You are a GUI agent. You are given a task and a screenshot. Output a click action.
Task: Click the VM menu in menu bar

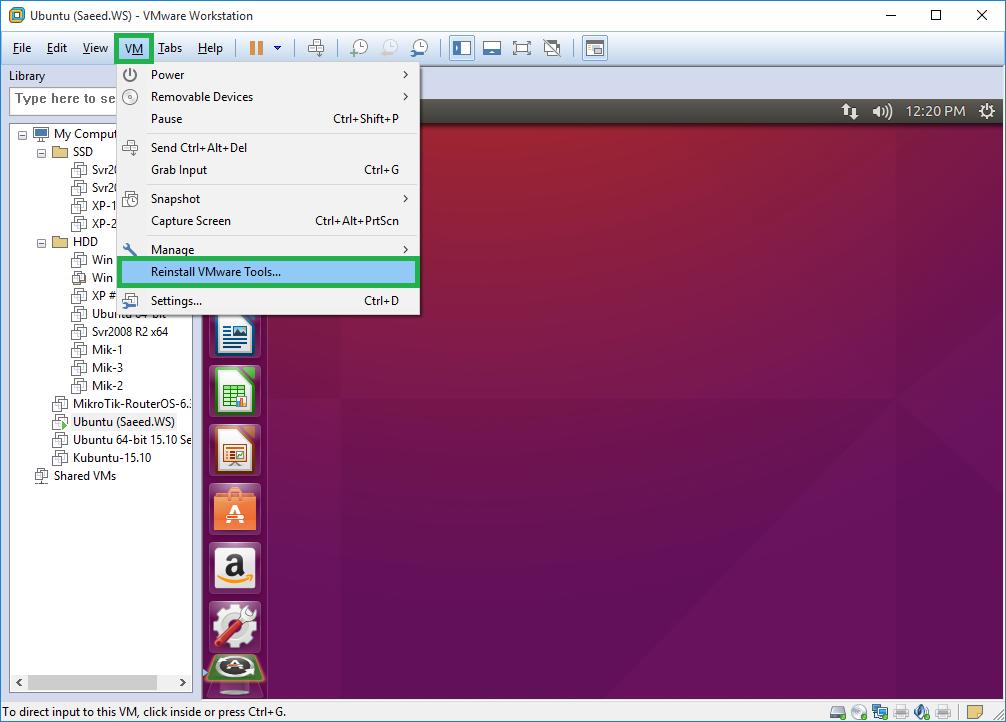[x=133, y=48]
